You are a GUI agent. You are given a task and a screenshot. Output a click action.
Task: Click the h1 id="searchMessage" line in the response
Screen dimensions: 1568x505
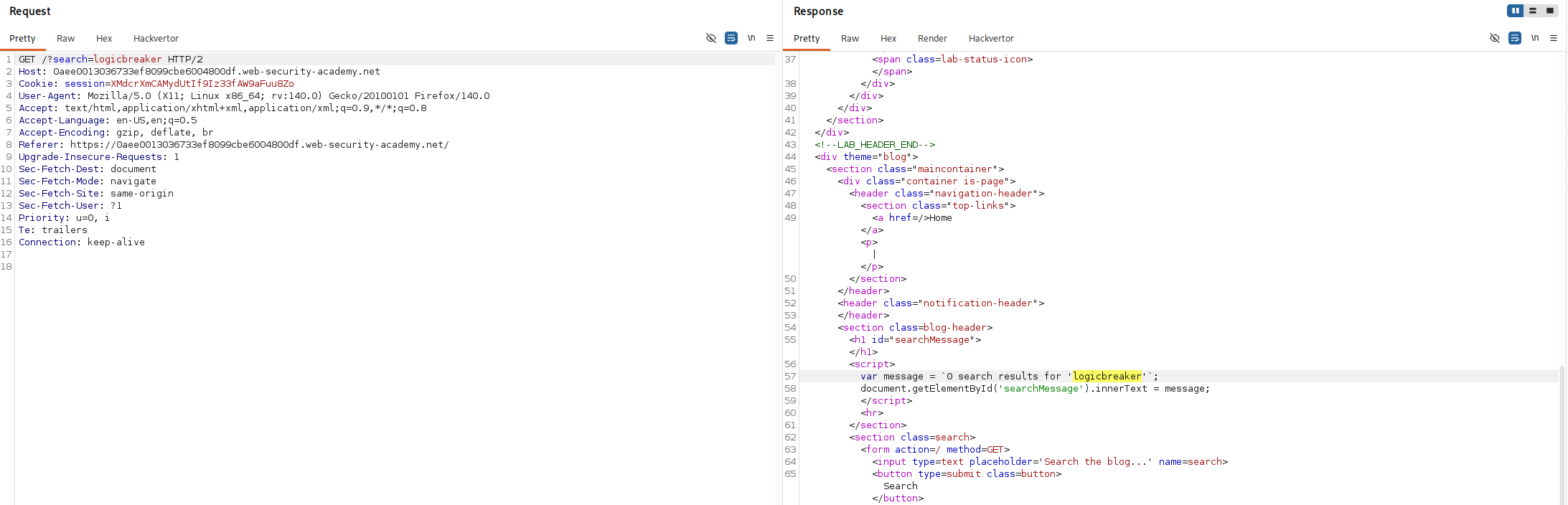915,340
